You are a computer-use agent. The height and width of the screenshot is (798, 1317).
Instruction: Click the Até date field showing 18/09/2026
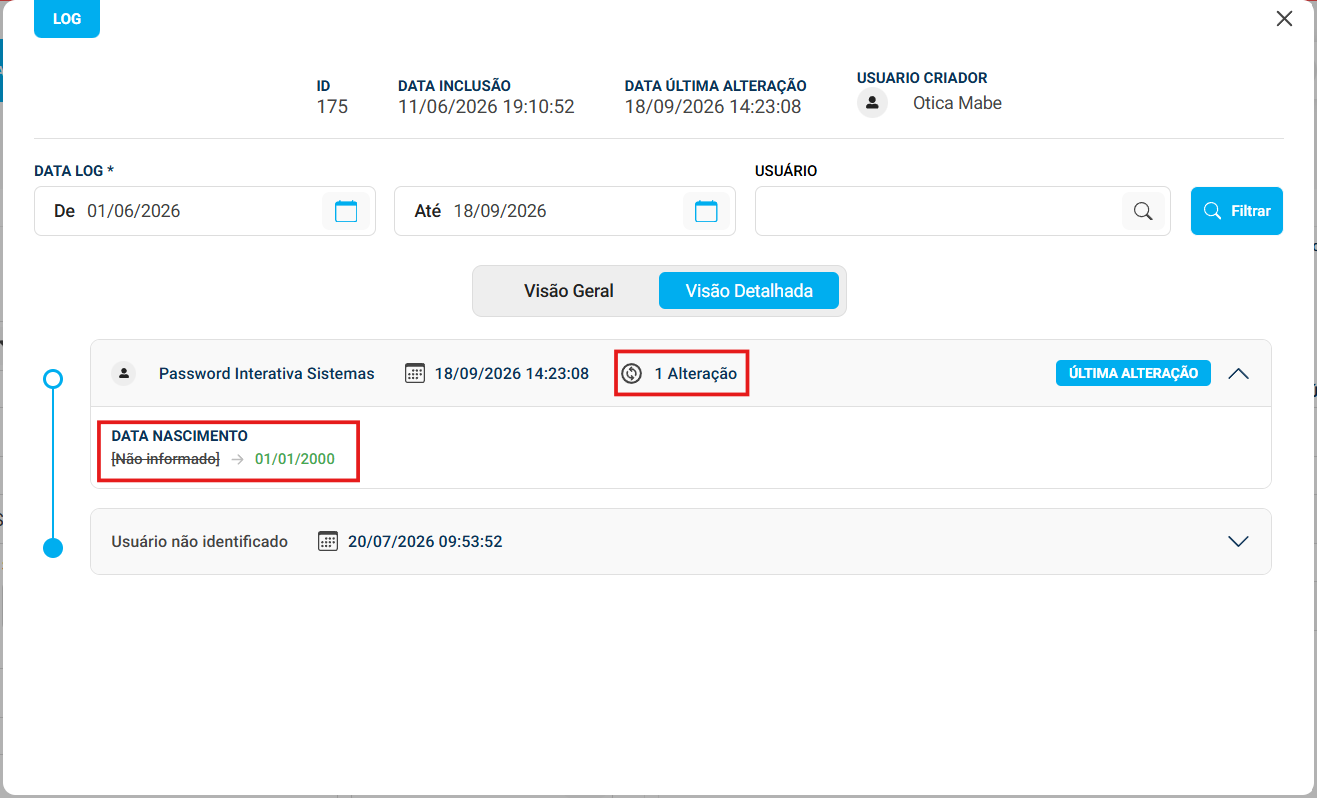(x=565, y=211)
